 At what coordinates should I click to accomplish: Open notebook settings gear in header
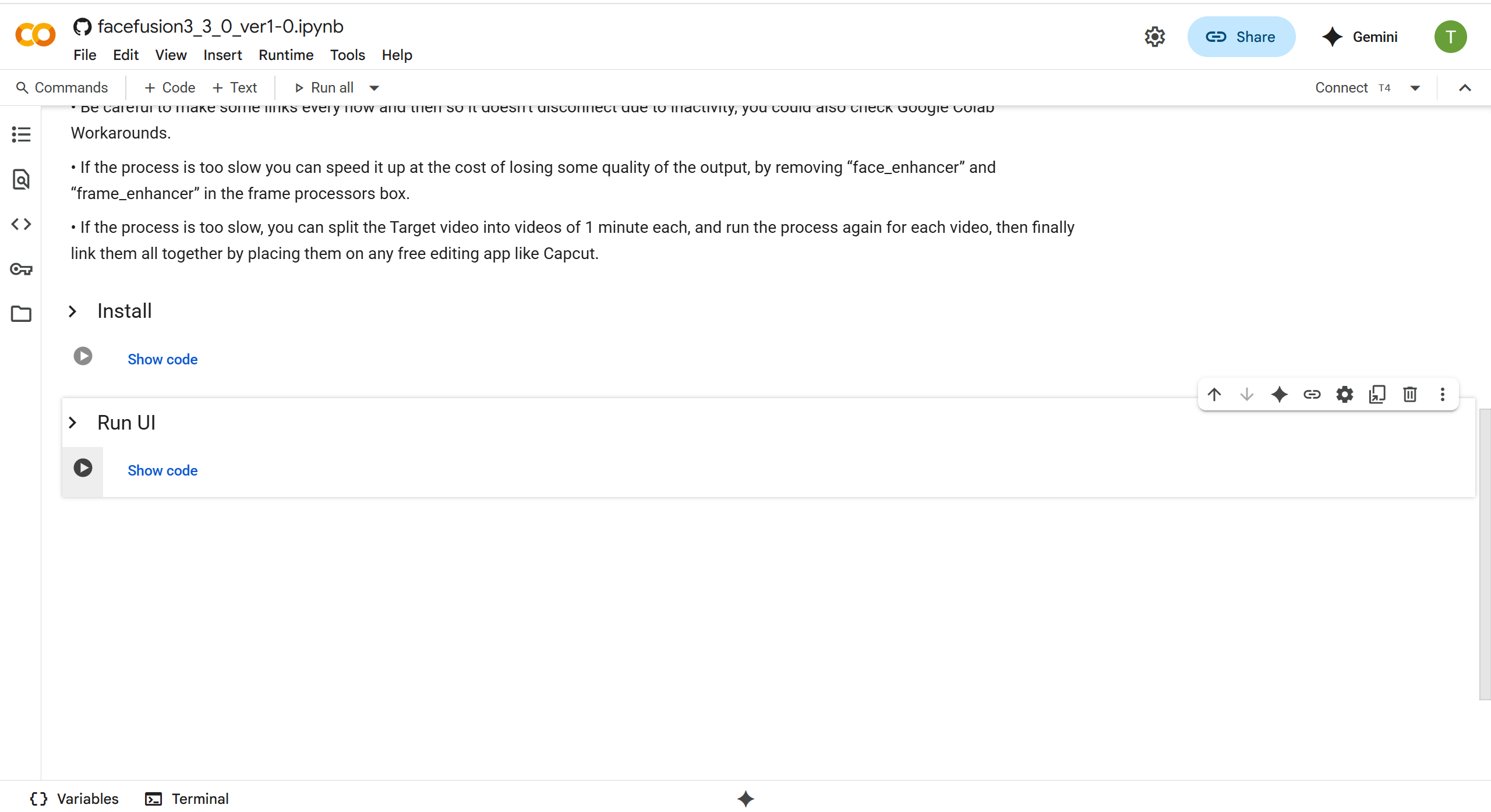(1155, 37)
